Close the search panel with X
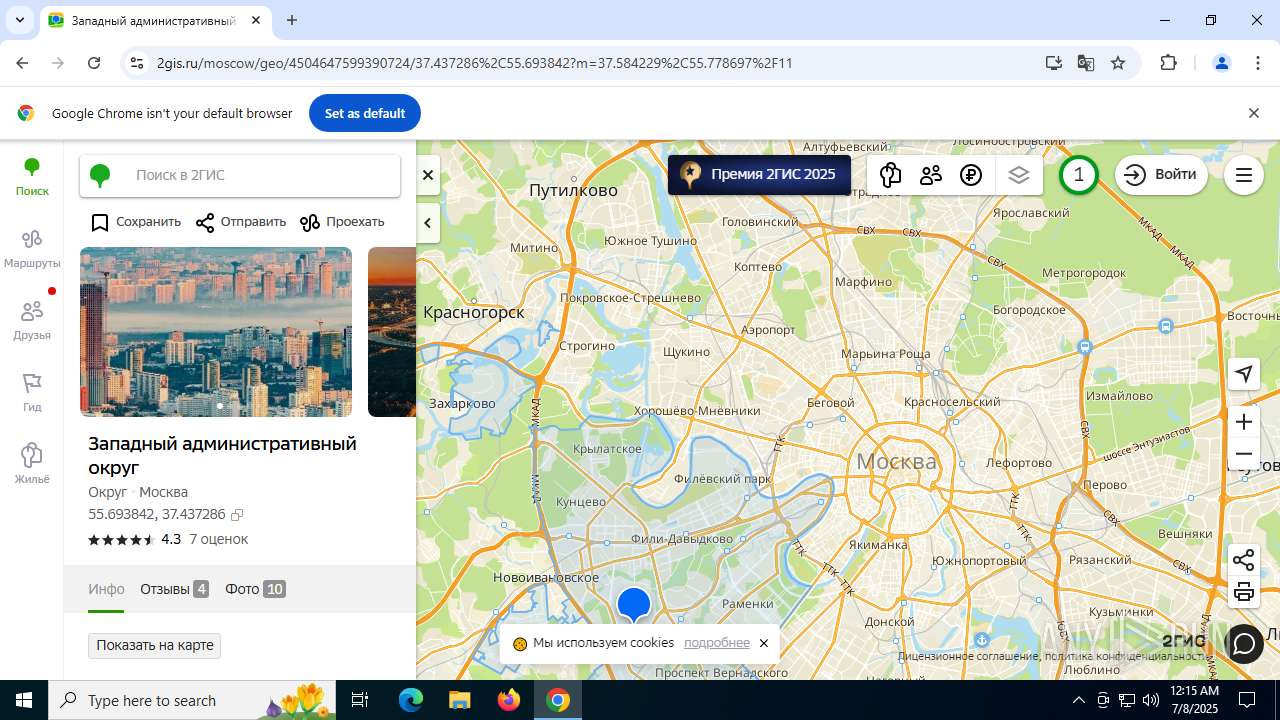The width and height of the screenshot is (1280, 720). tap(428, 175)
